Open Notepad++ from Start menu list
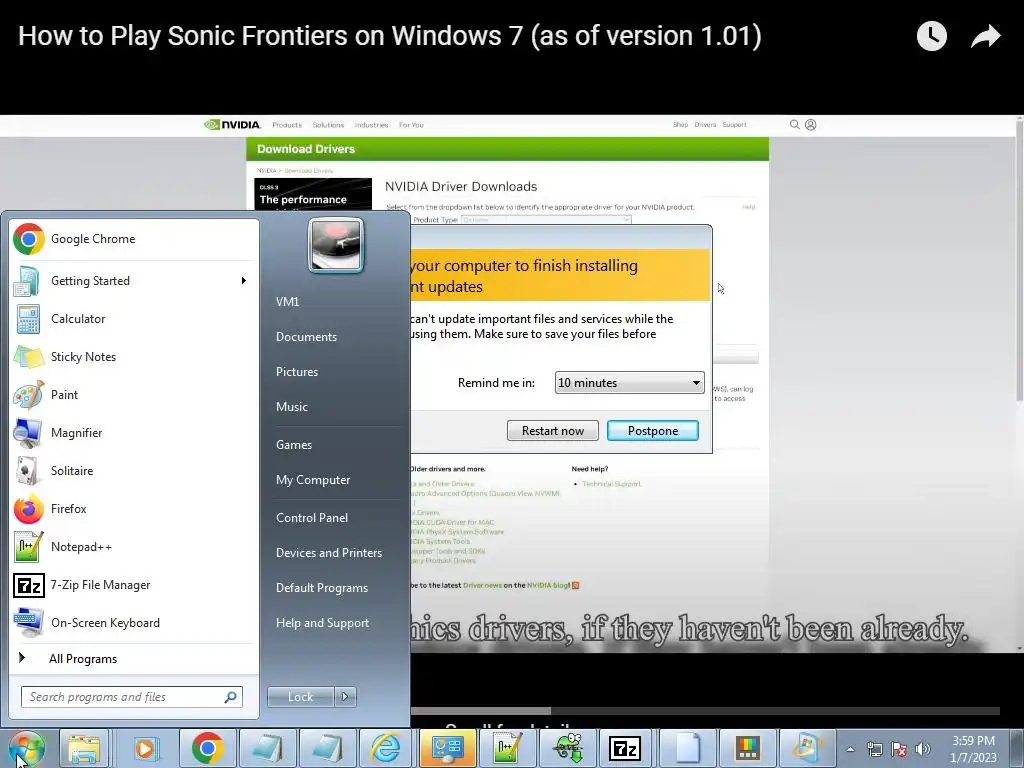The image size is (1024, 768). click(134, 547)
